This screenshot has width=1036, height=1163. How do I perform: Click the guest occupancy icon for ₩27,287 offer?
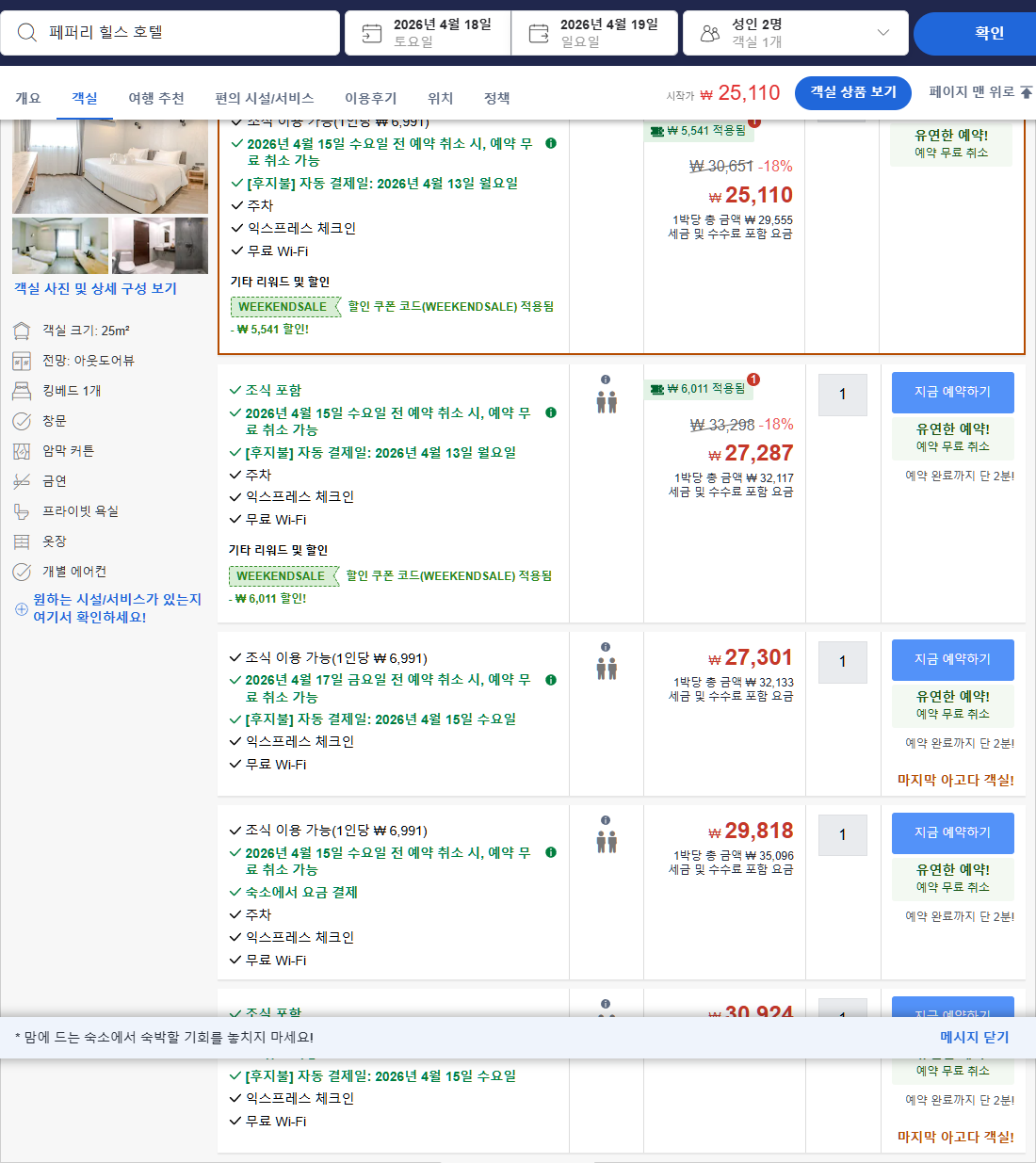click(x=607, y=403)
